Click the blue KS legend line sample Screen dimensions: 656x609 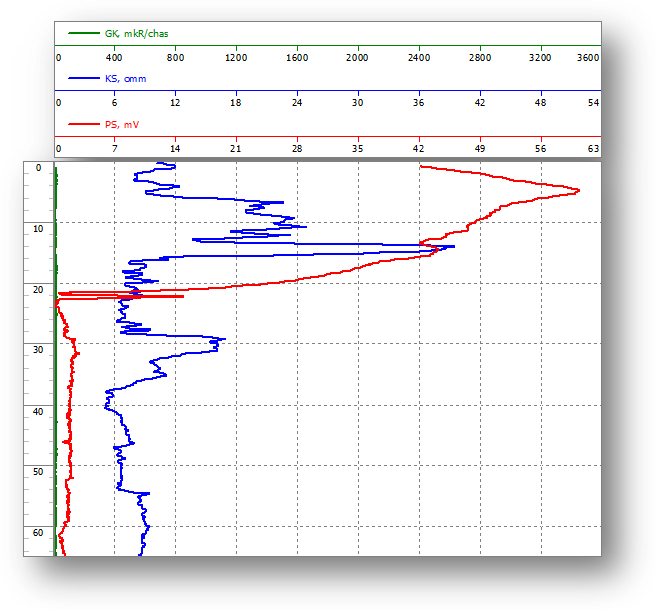click(x=84, y=78)
